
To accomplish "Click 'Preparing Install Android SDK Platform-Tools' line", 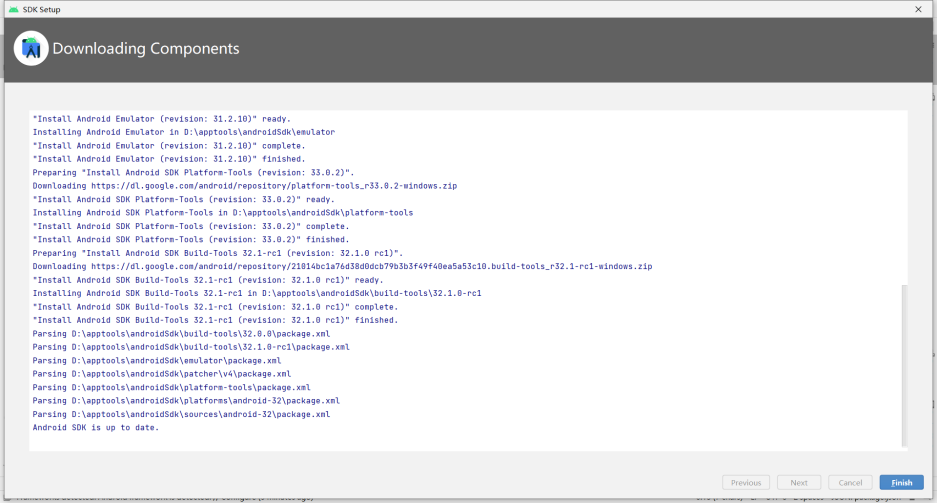I will (x=193, y=173).
